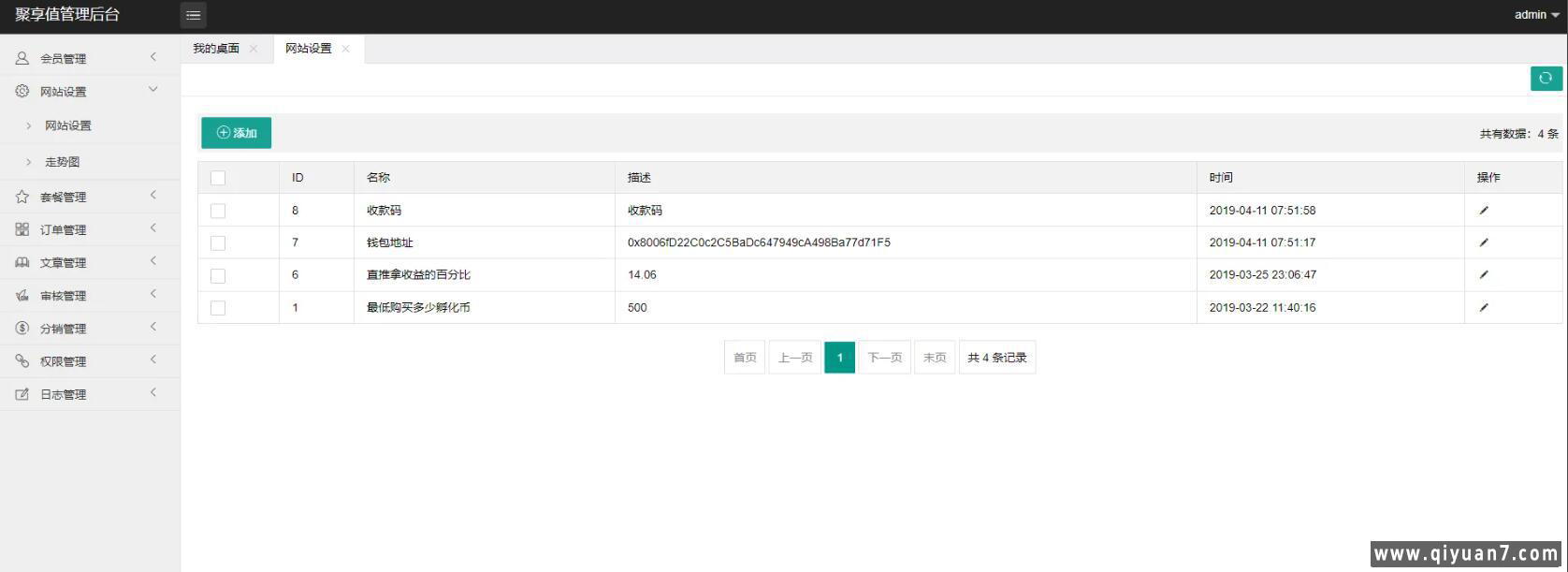This screenshot has width=1568, height=572.
Task: Toggle the select-all checkbox in table header
Action: [218, 178]
